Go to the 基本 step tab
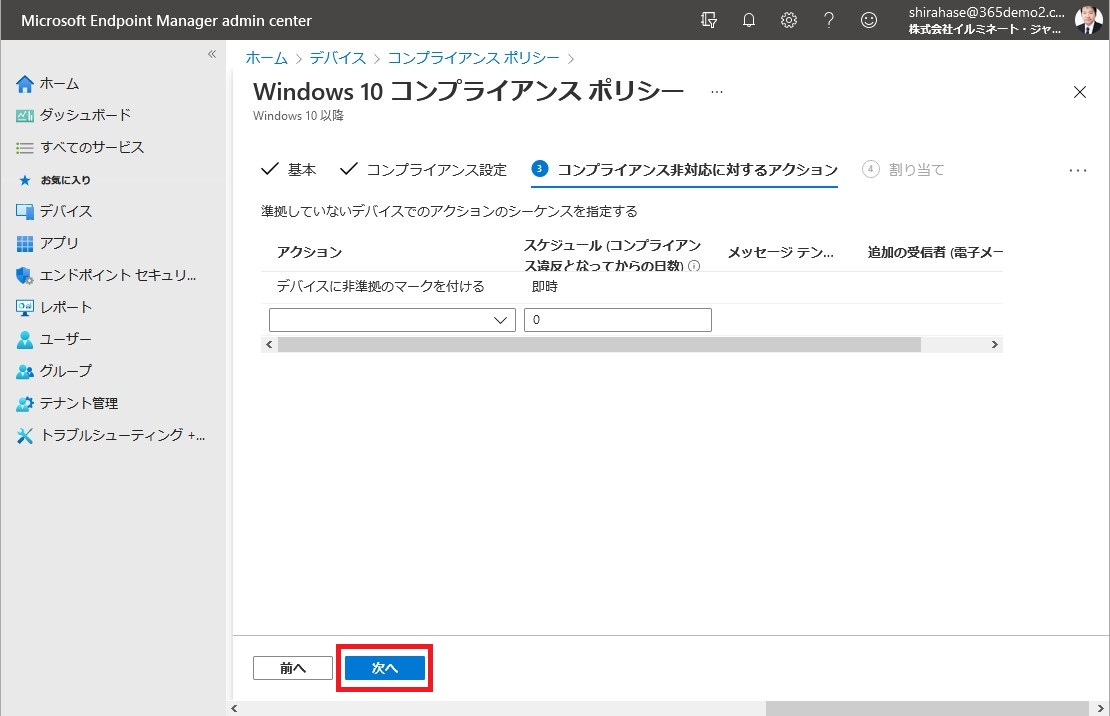Image resolution: width=1110 pixels, height=716 pixels. [x=289, y=170]
